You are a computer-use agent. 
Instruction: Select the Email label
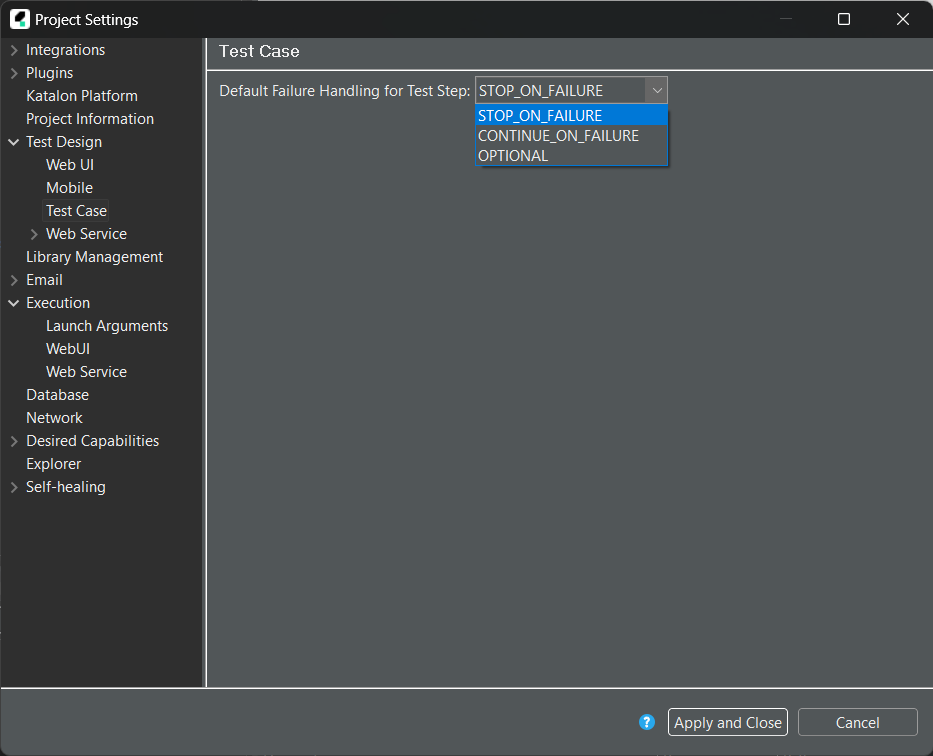pos(44,280)
